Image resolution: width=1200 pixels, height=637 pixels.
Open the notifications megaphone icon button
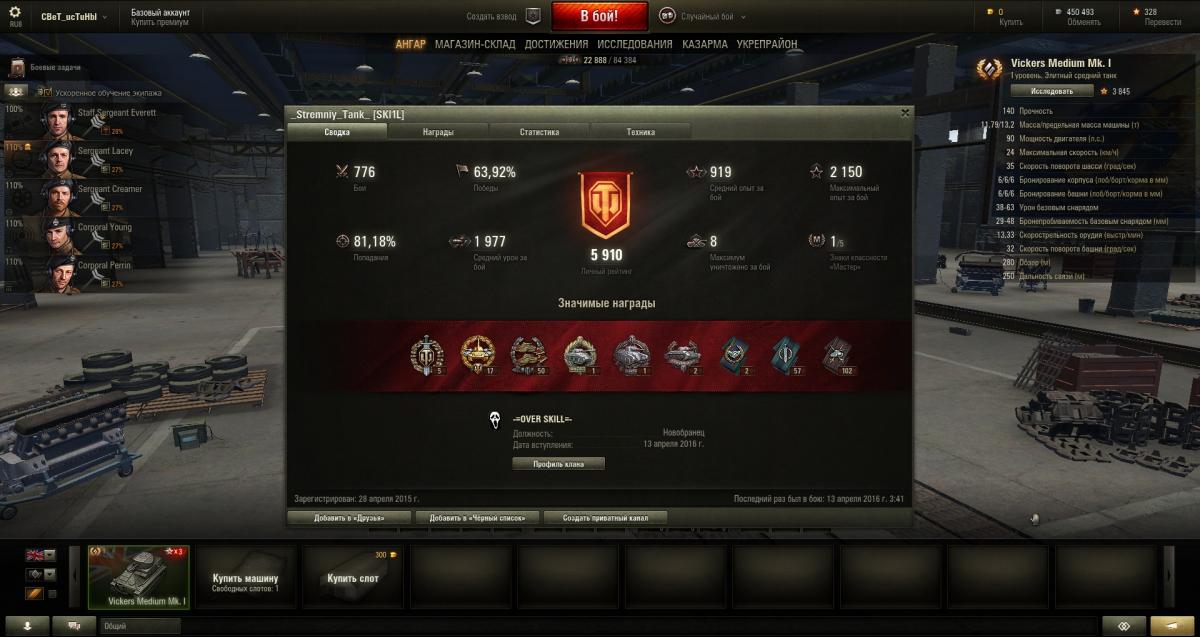[x=1165, y=626]
